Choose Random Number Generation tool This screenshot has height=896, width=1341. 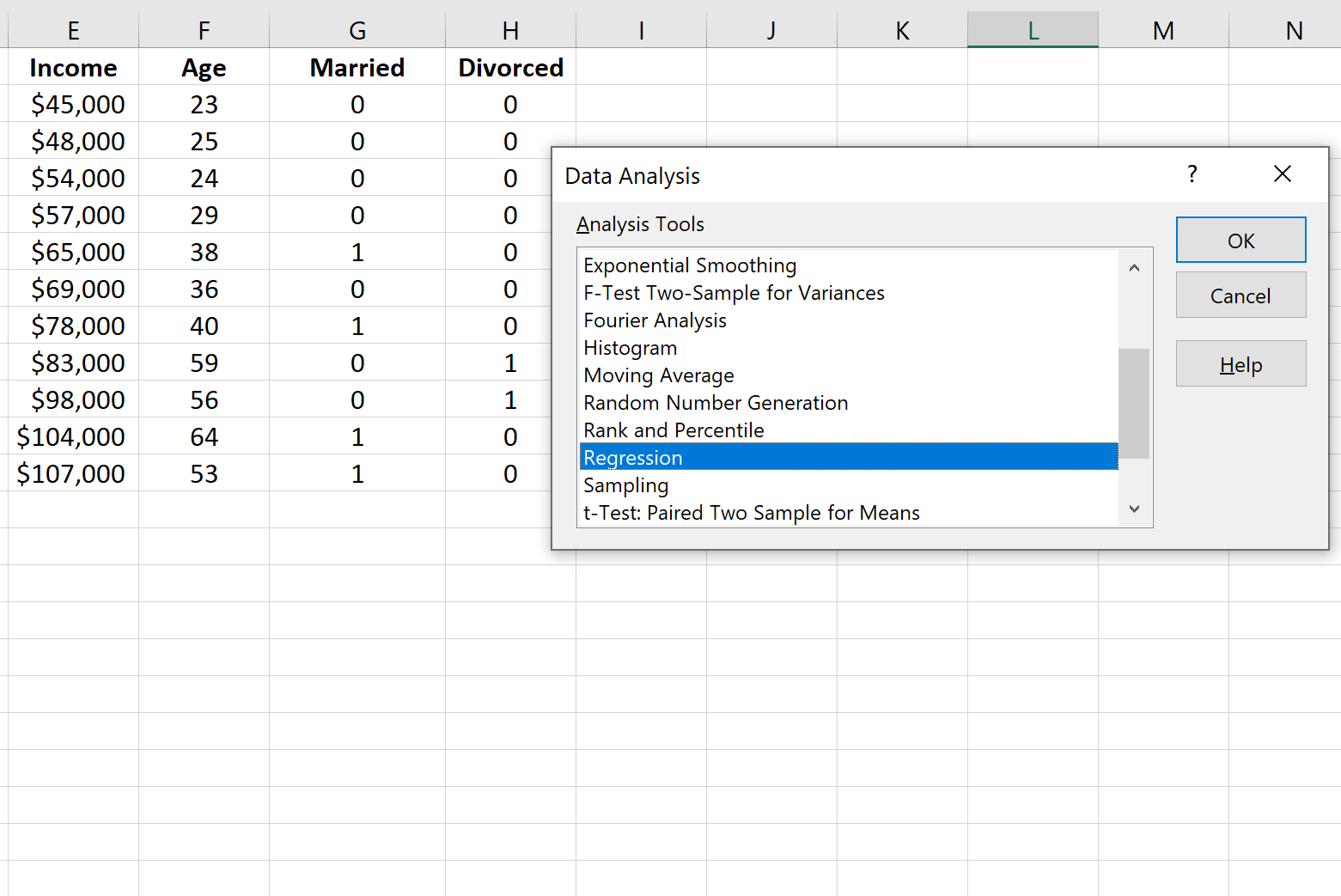716,402
